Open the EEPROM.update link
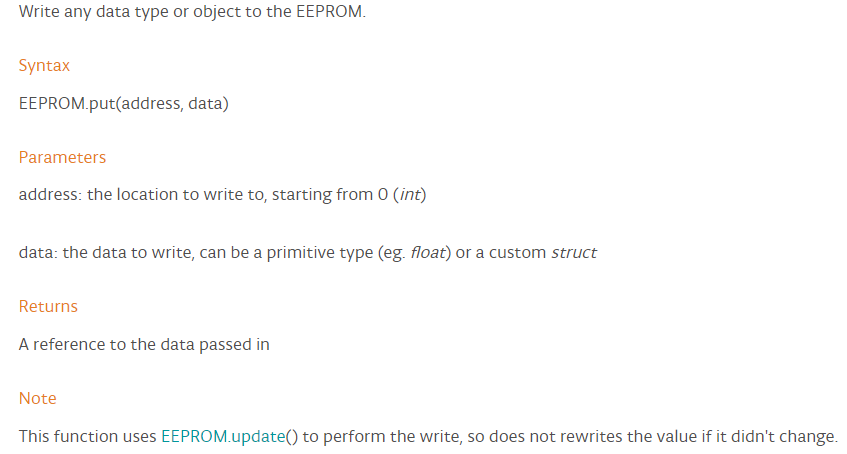Image resolution: width=847 pixels, height=454 pixels. [223, 436]
